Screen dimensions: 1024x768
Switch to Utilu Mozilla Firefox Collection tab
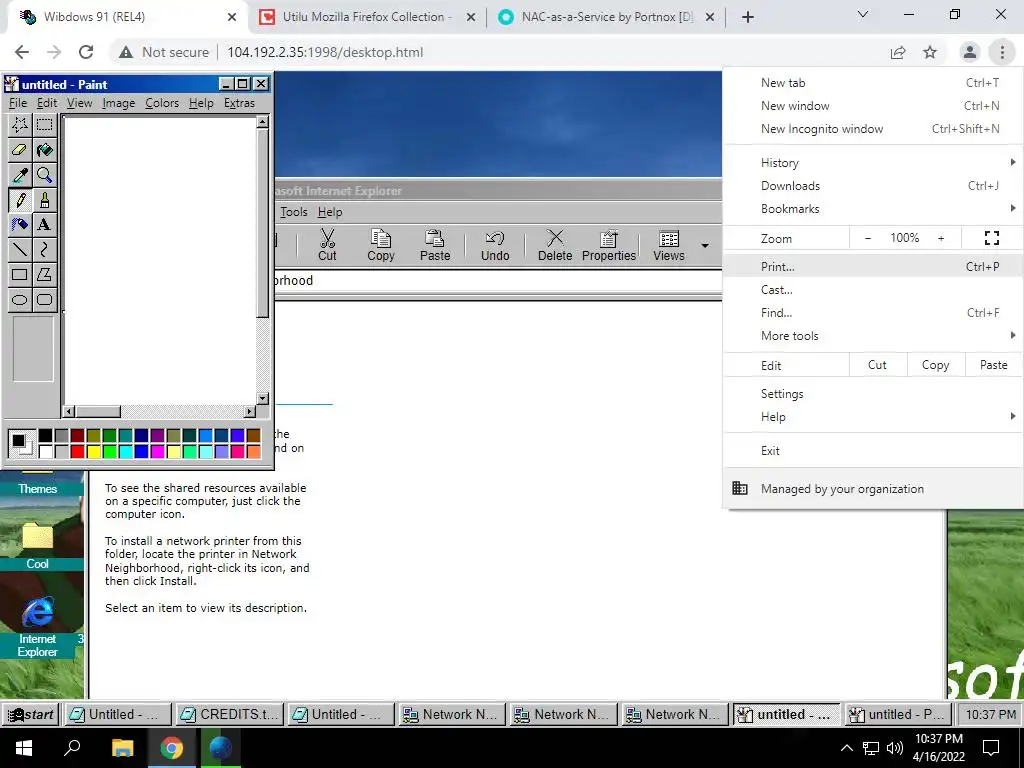click(367, 17)
